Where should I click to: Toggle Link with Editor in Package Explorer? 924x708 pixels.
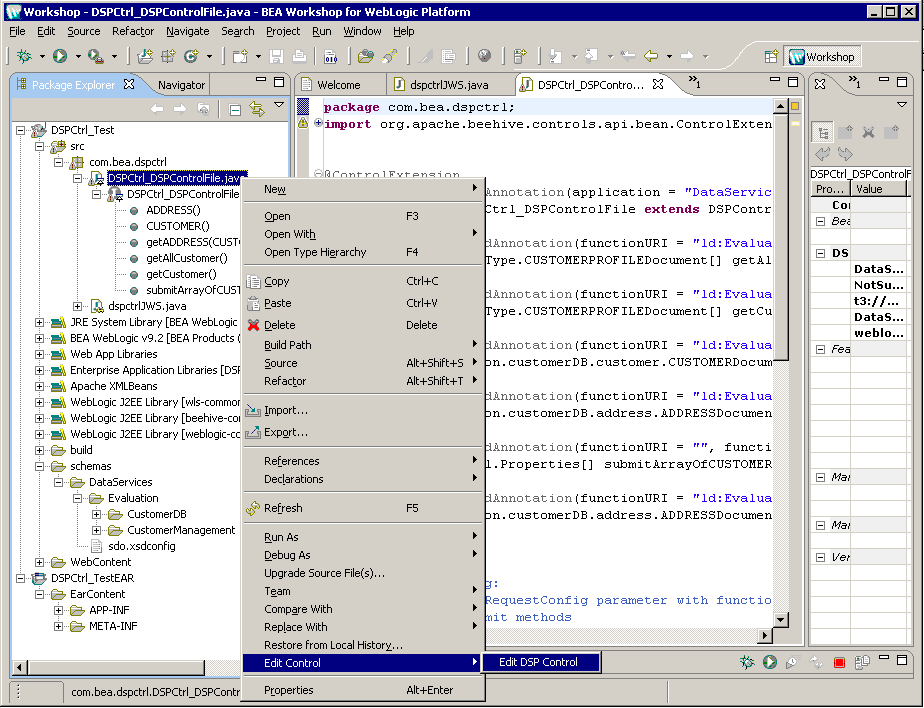coord(257,109)
